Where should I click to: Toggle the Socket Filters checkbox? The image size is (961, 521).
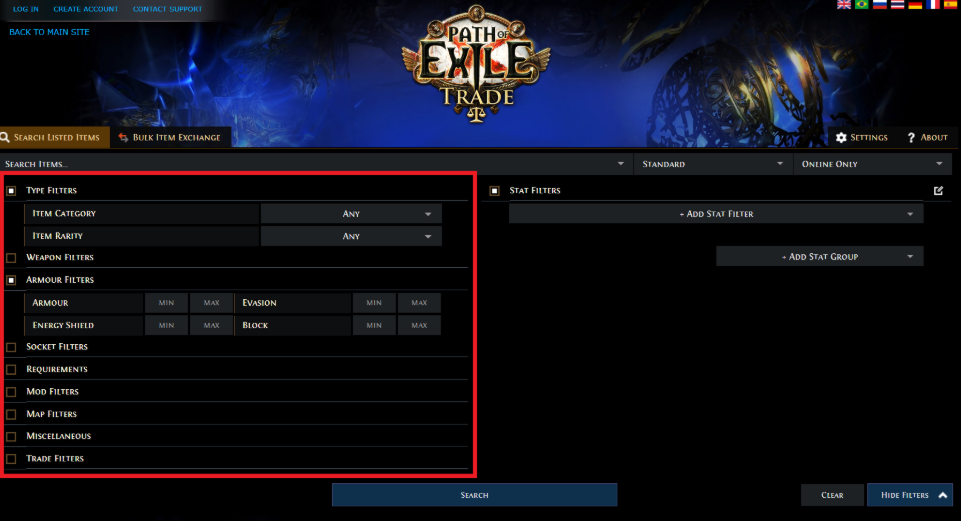11,347
